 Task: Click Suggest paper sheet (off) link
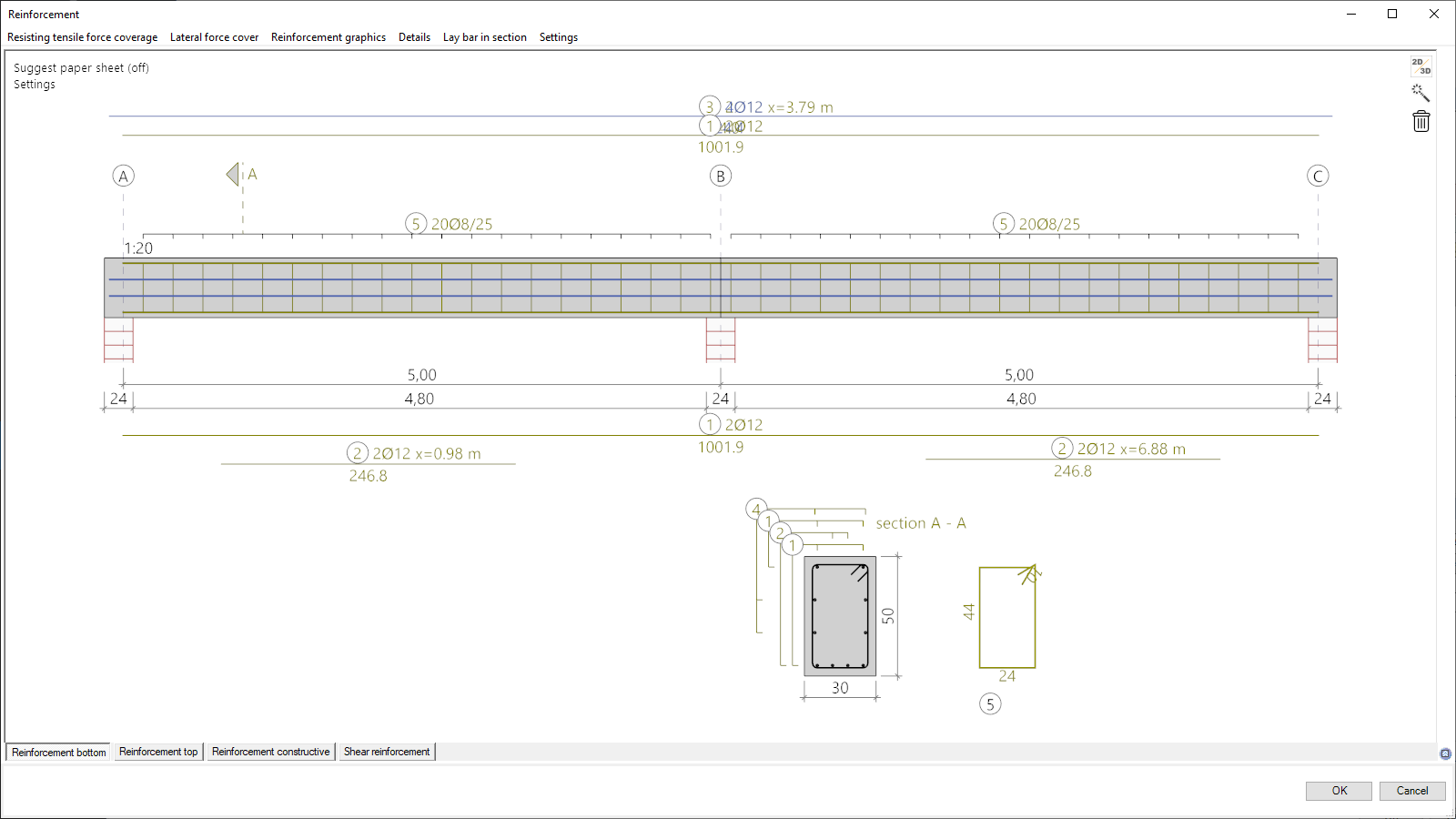pyautogui.click(x=81, y=67)
